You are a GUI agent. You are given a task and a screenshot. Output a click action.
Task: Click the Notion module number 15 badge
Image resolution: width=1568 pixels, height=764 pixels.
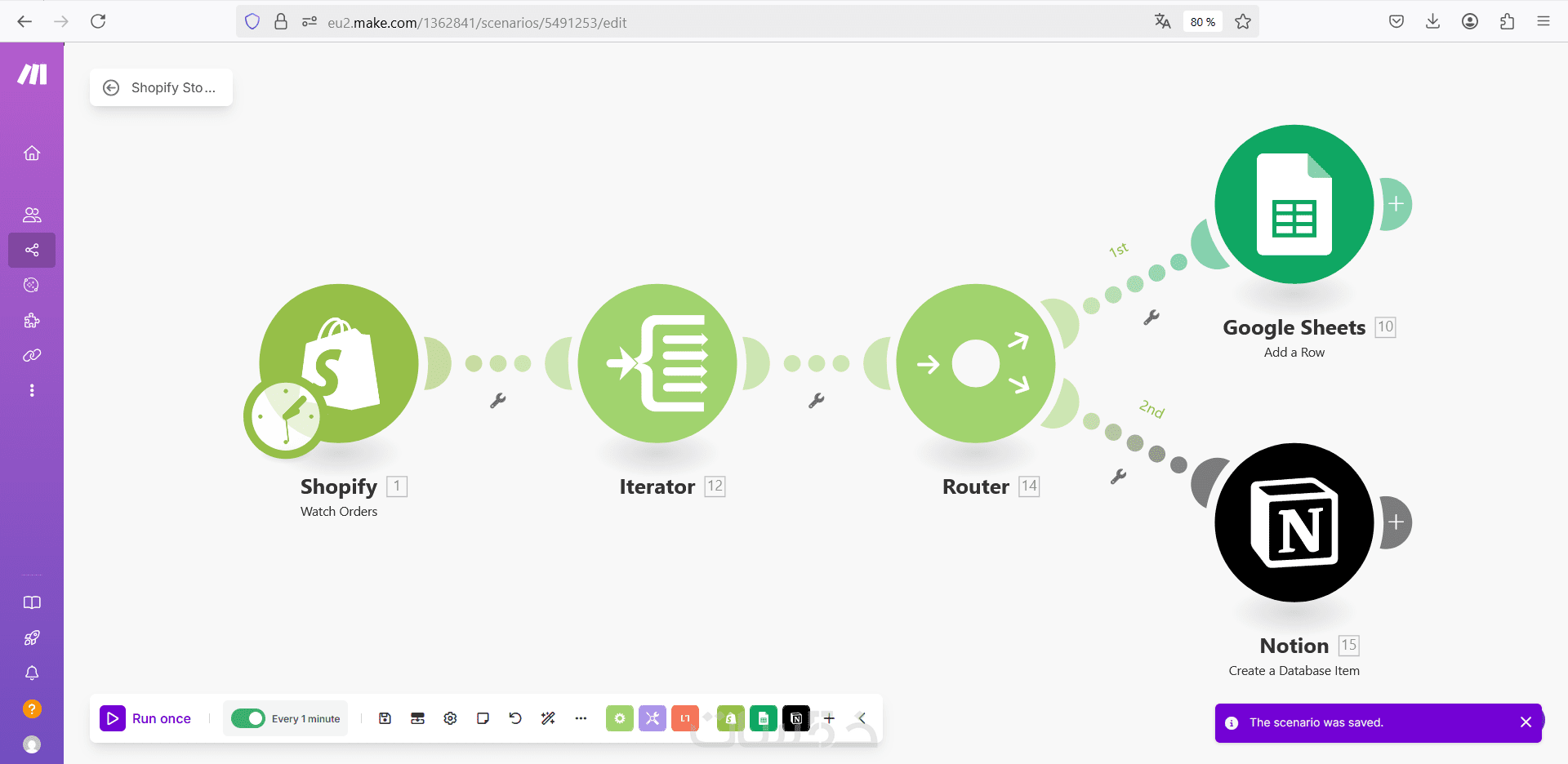[x=1348, y=646]
